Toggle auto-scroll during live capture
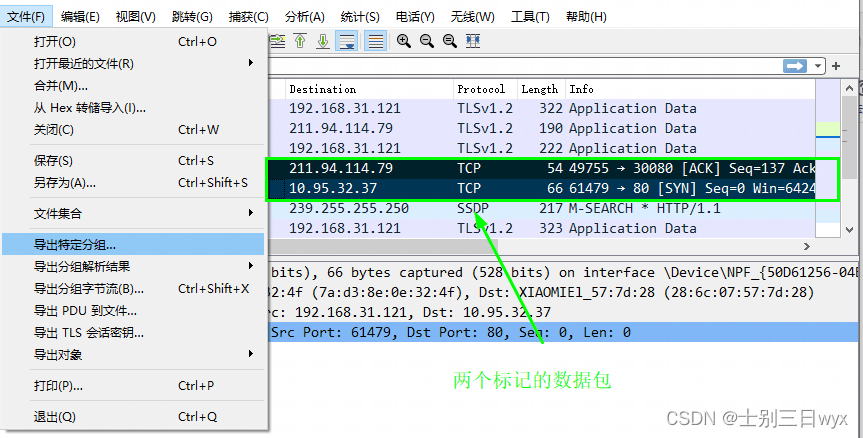863x438 pixels. [347, 41]
